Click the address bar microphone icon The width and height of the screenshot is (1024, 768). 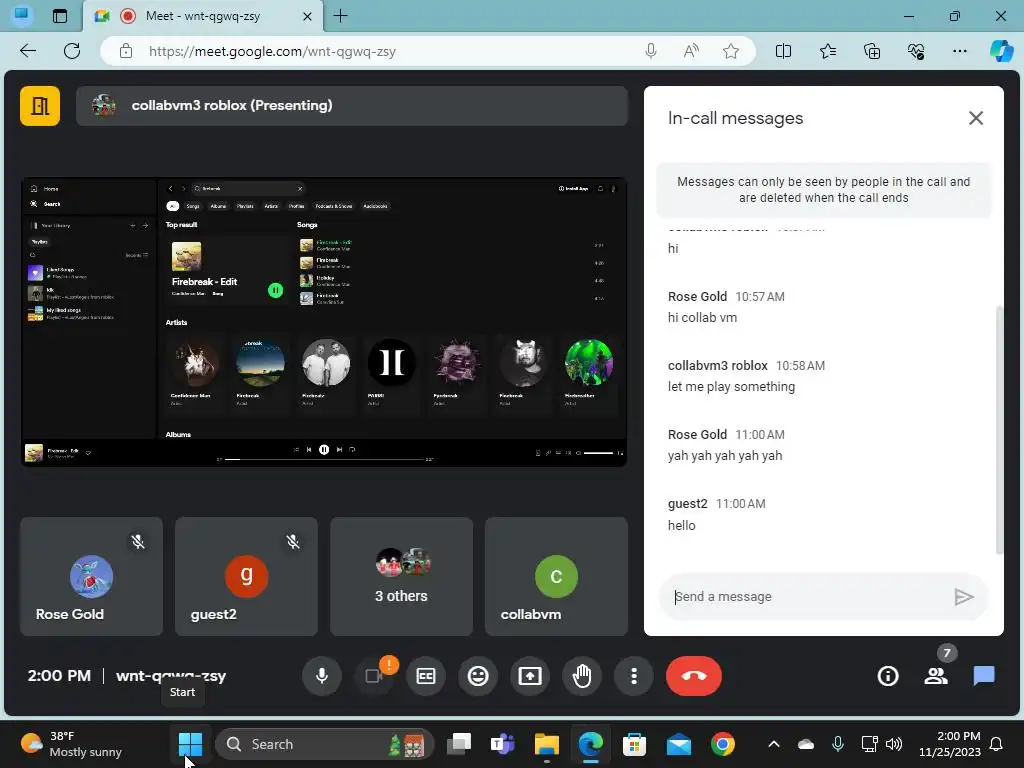point(650,51)
